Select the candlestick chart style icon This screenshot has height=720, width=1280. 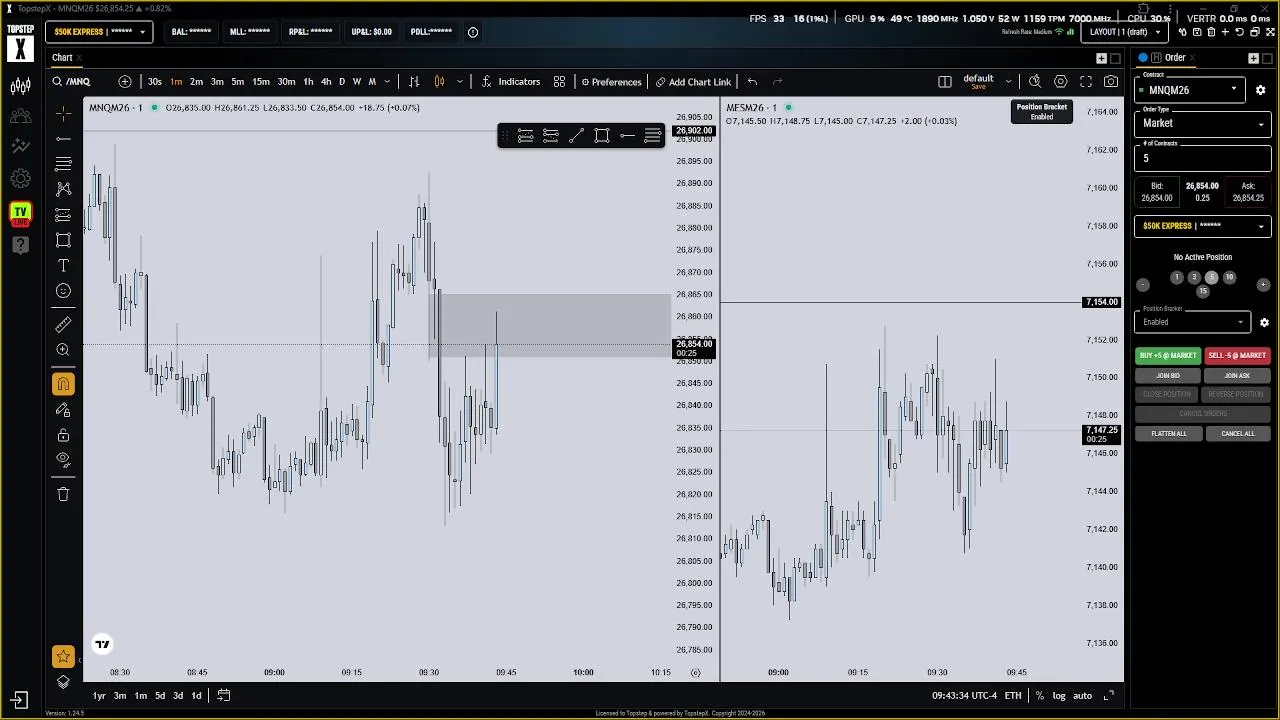(439, 82)
